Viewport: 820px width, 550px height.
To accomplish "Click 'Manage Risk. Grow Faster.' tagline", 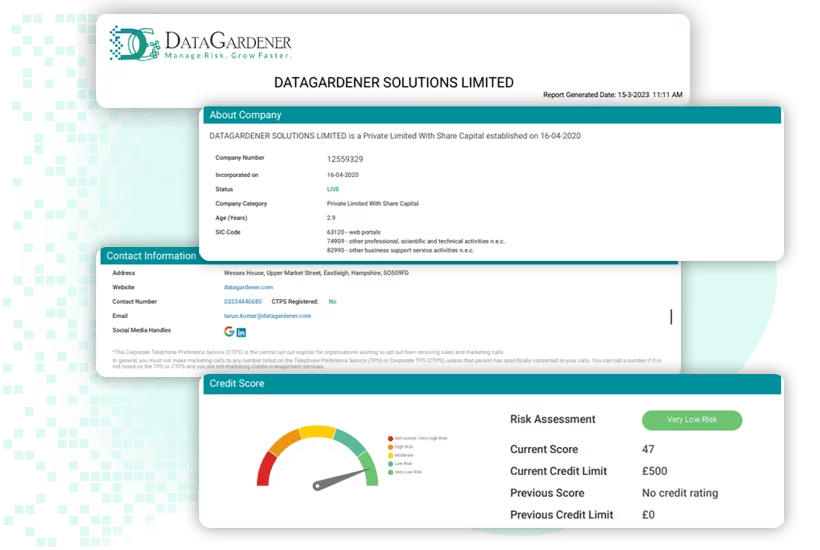I will point(228,55).
